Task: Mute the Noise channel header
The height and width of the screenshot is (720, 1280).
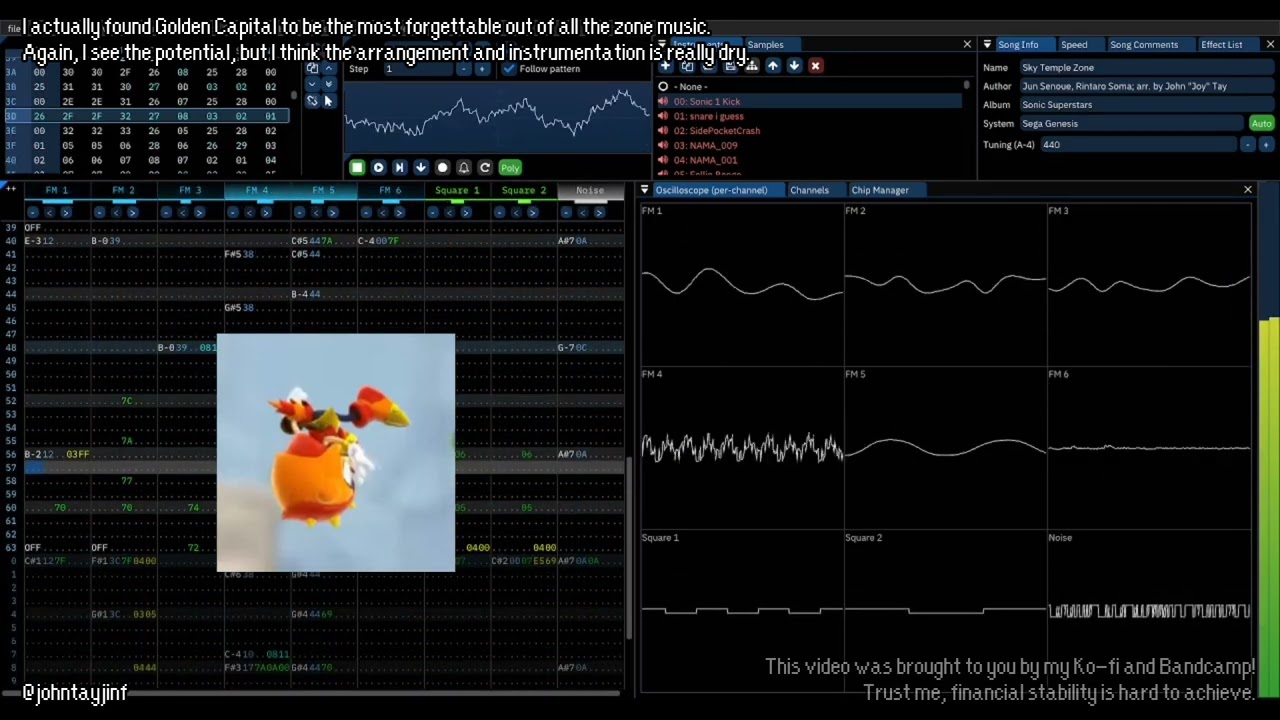Action: pos(590,190)
